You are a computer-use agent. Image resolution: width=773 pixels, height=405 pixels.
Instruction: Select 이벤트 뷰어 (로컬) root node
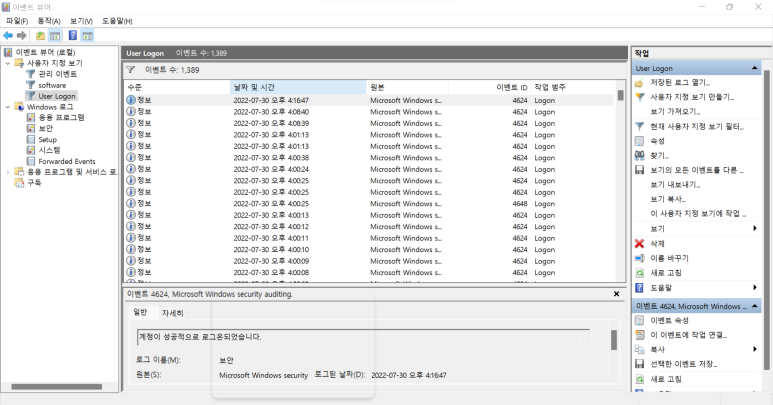(45, 52)
